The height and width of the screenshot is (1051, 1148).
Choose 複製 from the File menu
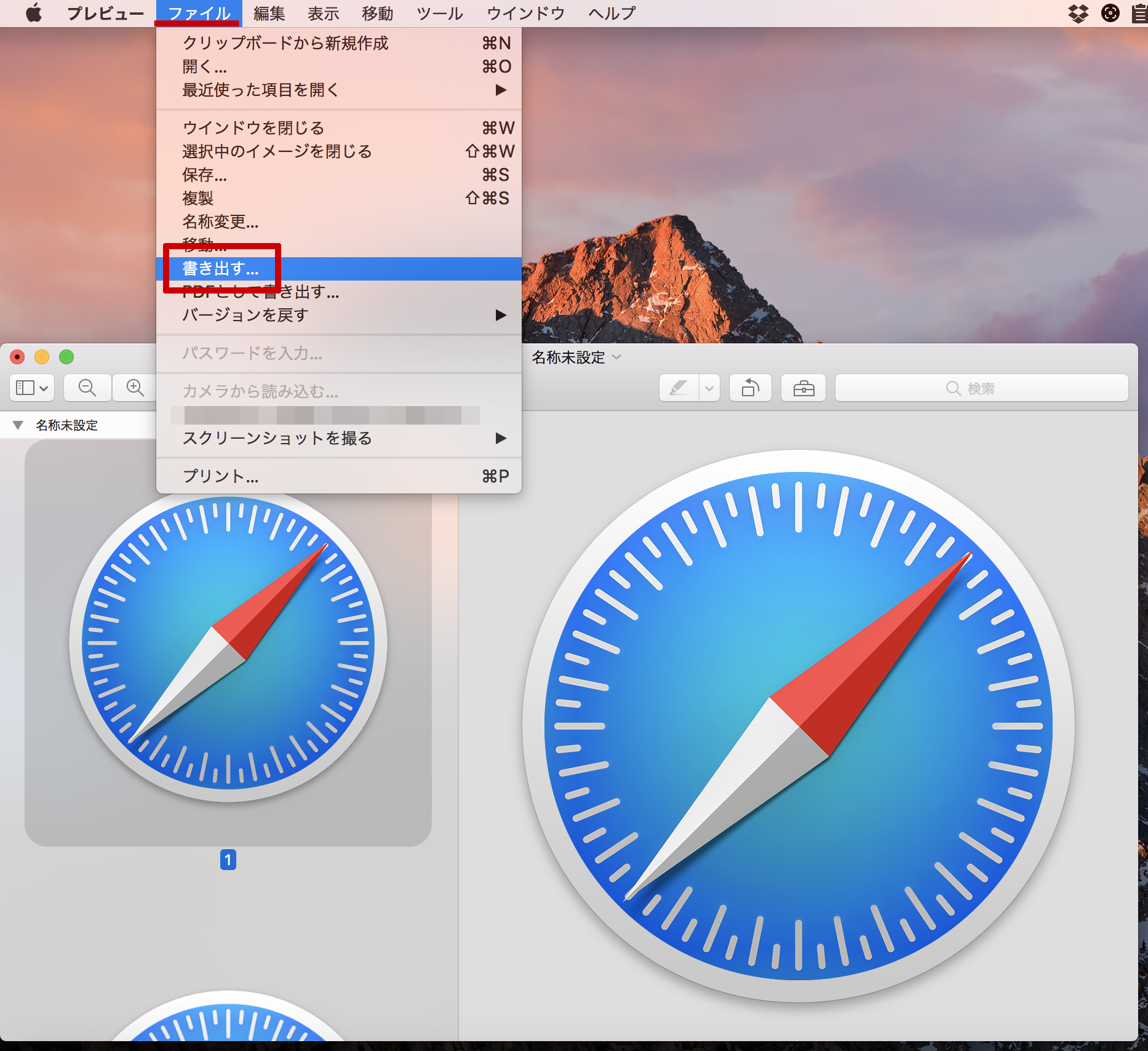pos(339,198)
